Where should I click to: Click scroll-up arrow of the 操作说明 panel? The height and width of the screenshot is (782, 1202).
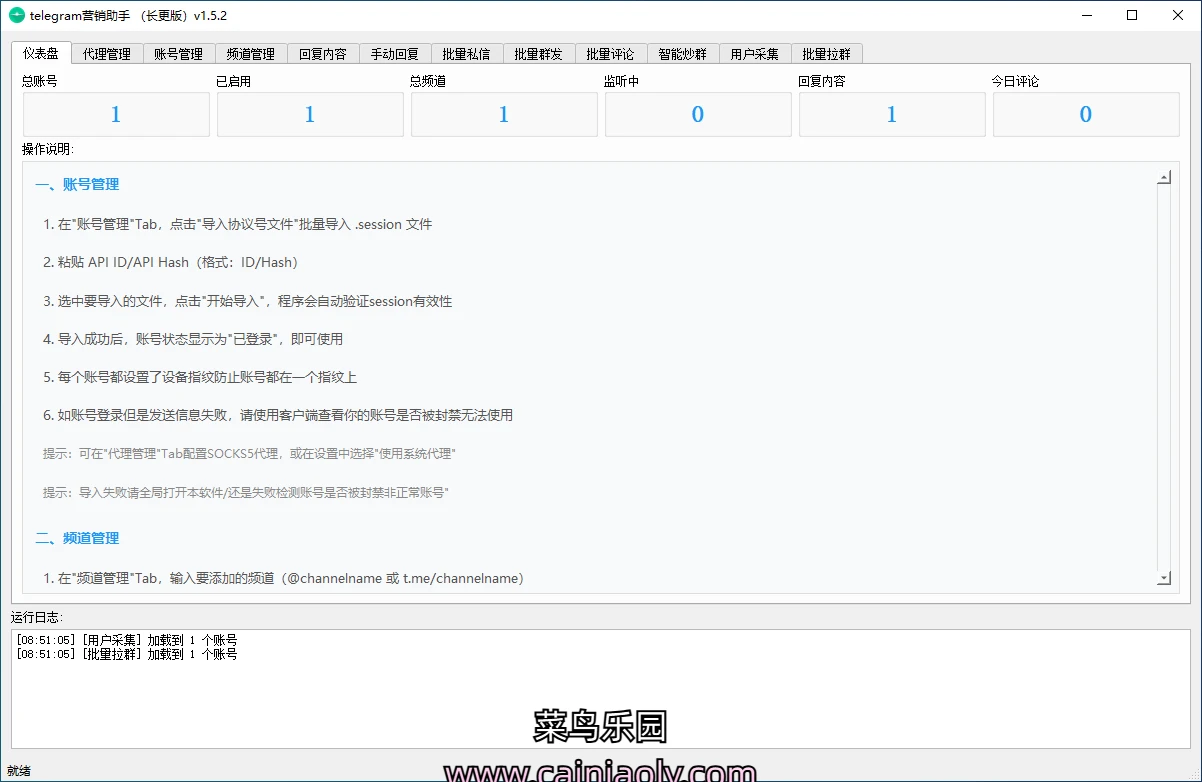tap(1163, 178)
